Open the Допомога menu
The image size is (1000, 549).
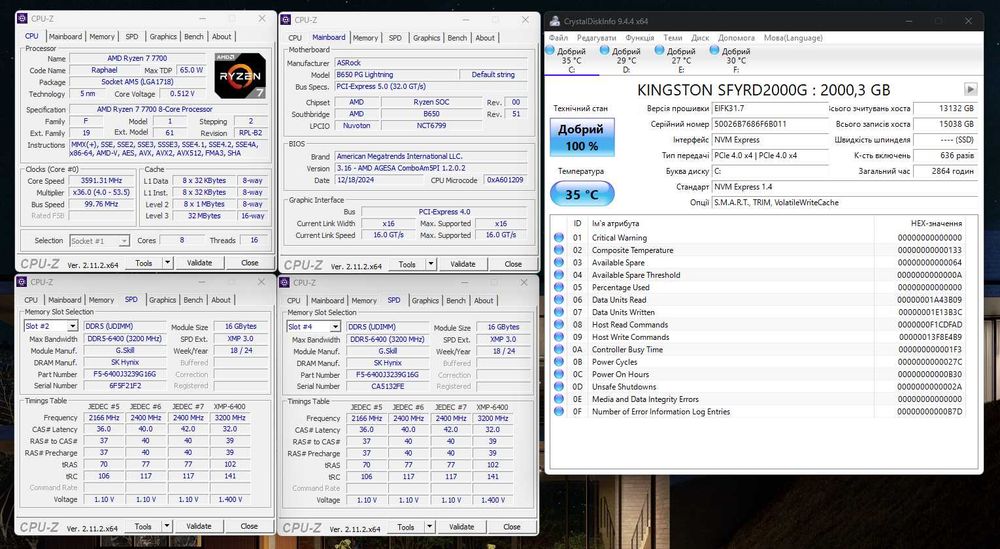737,38
